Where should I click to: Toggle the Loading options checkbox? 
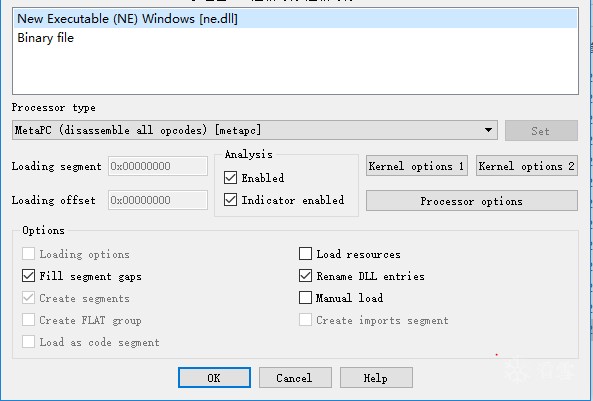28,254
